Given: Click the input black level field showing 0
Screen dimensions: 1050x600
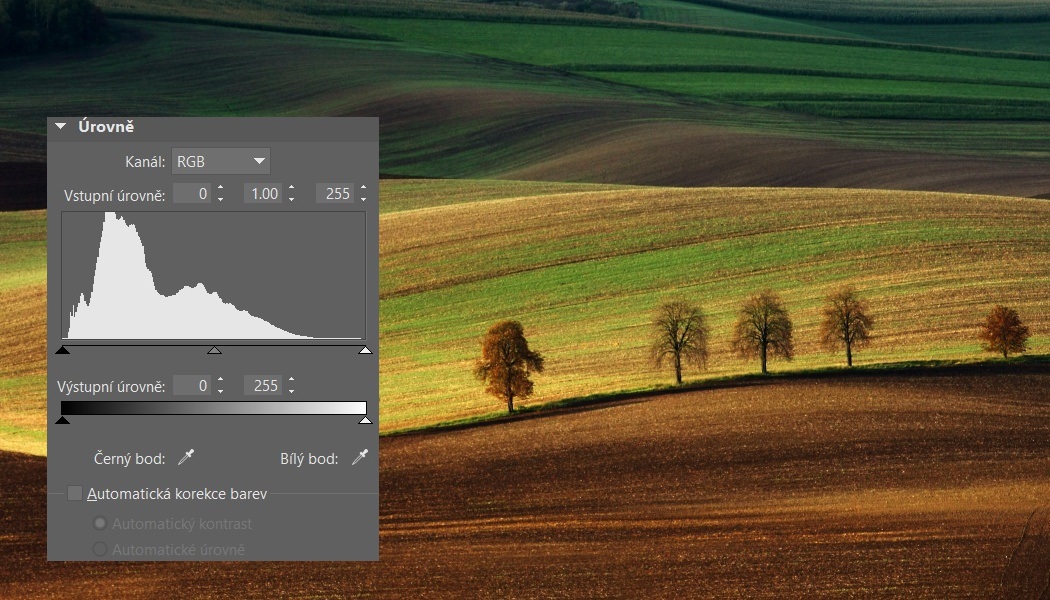Looking at the screenshot, I should [x=192, y=194].
